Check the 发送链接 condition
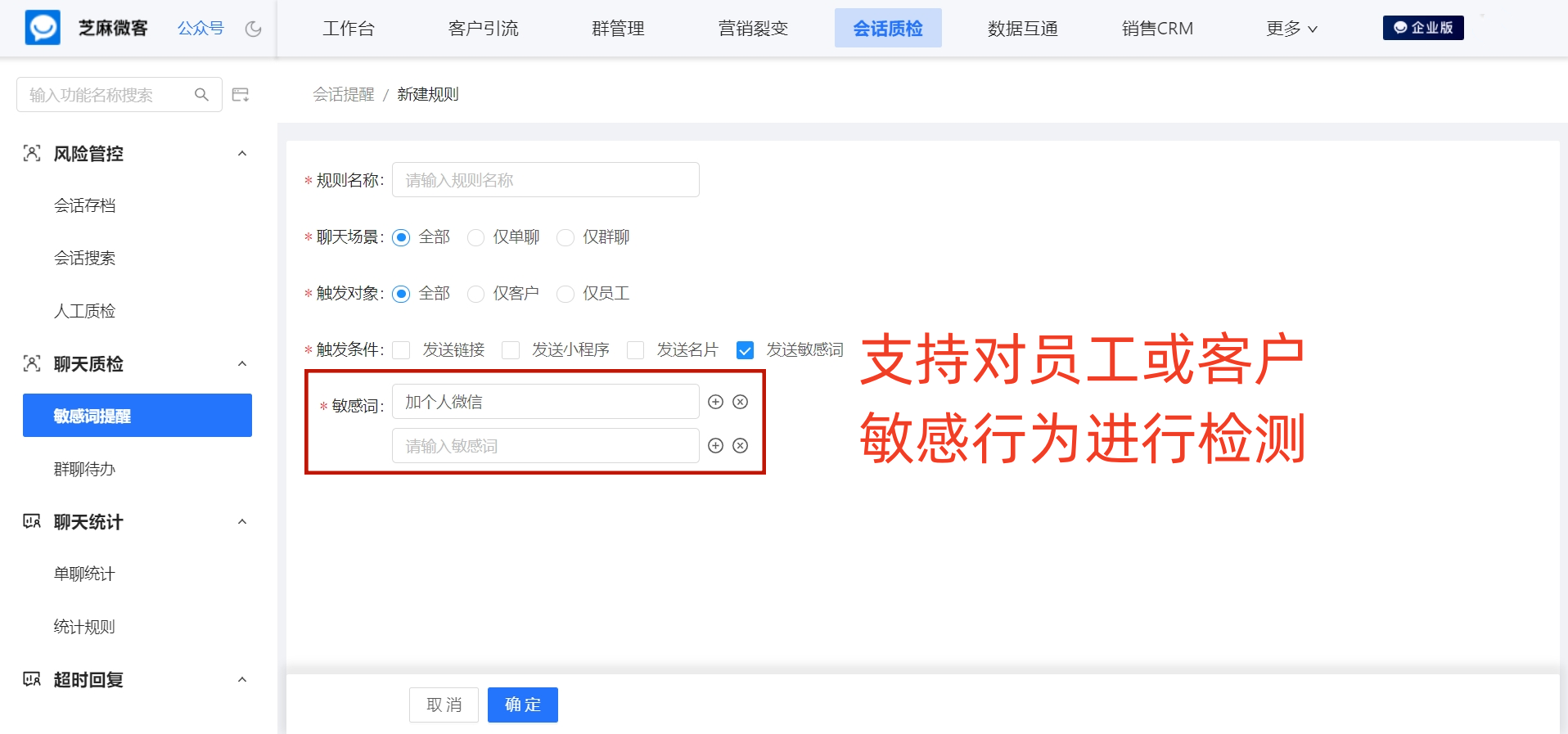Image resolution: width=1568 pixels, height=734 pixels. pos(401,350)
